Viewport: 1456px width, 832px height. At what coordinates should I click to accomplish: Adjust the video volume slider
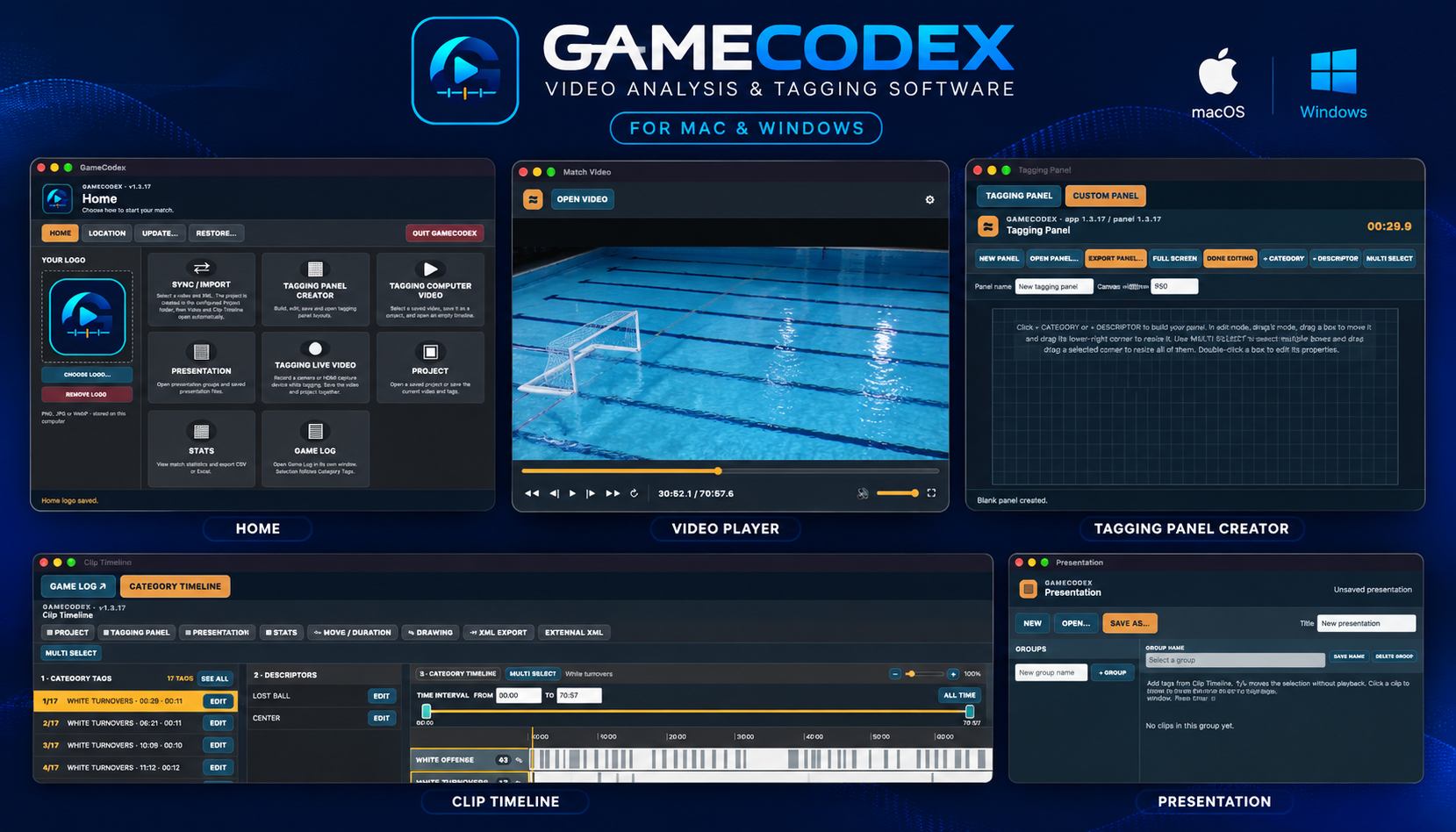tap(897, 493)
